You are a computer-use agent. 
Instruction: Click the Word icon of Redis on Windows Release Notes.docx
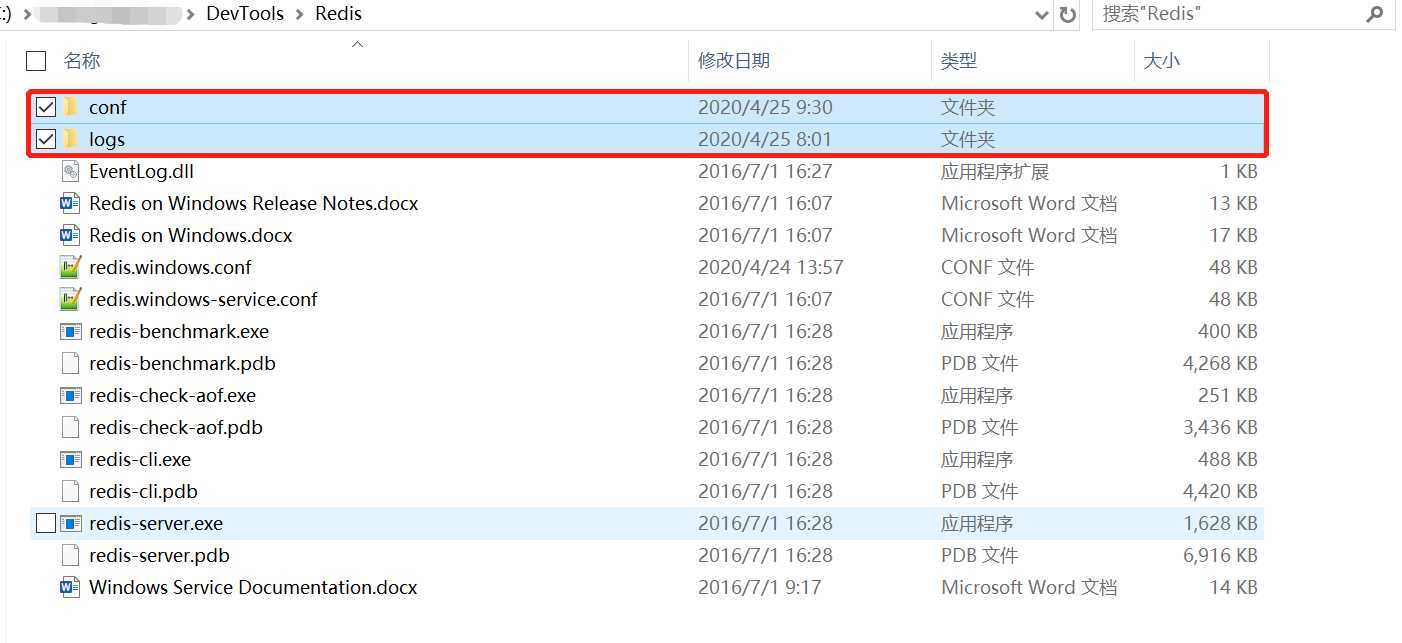point(70,203)
